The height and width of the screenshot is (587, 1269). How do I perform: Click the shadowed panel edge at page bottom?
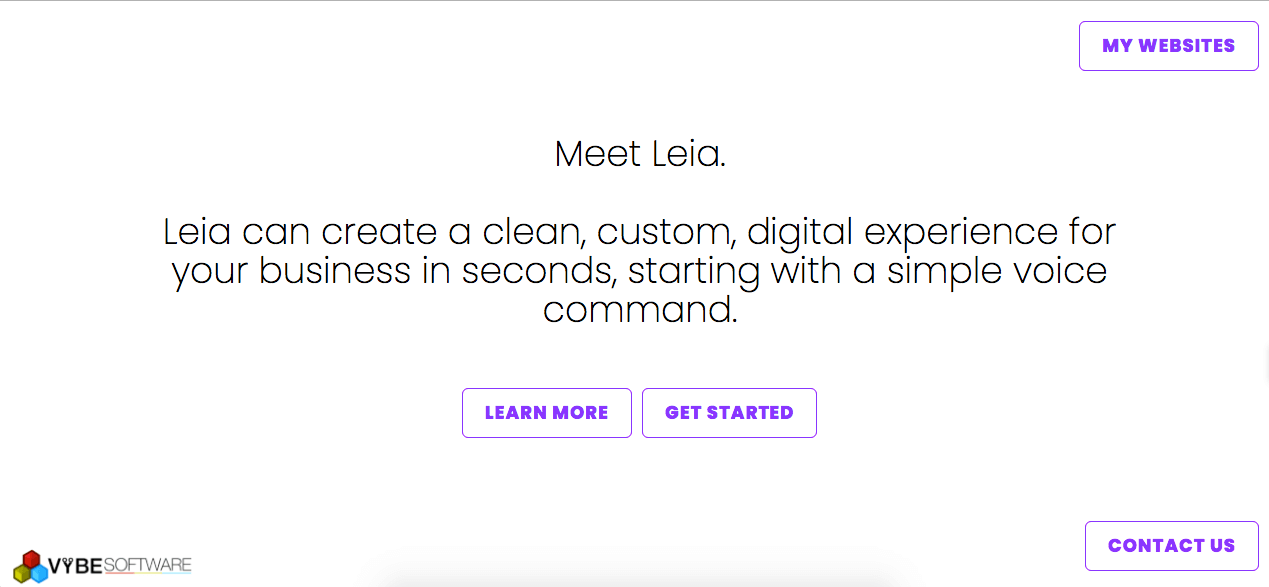coord(635,581)
